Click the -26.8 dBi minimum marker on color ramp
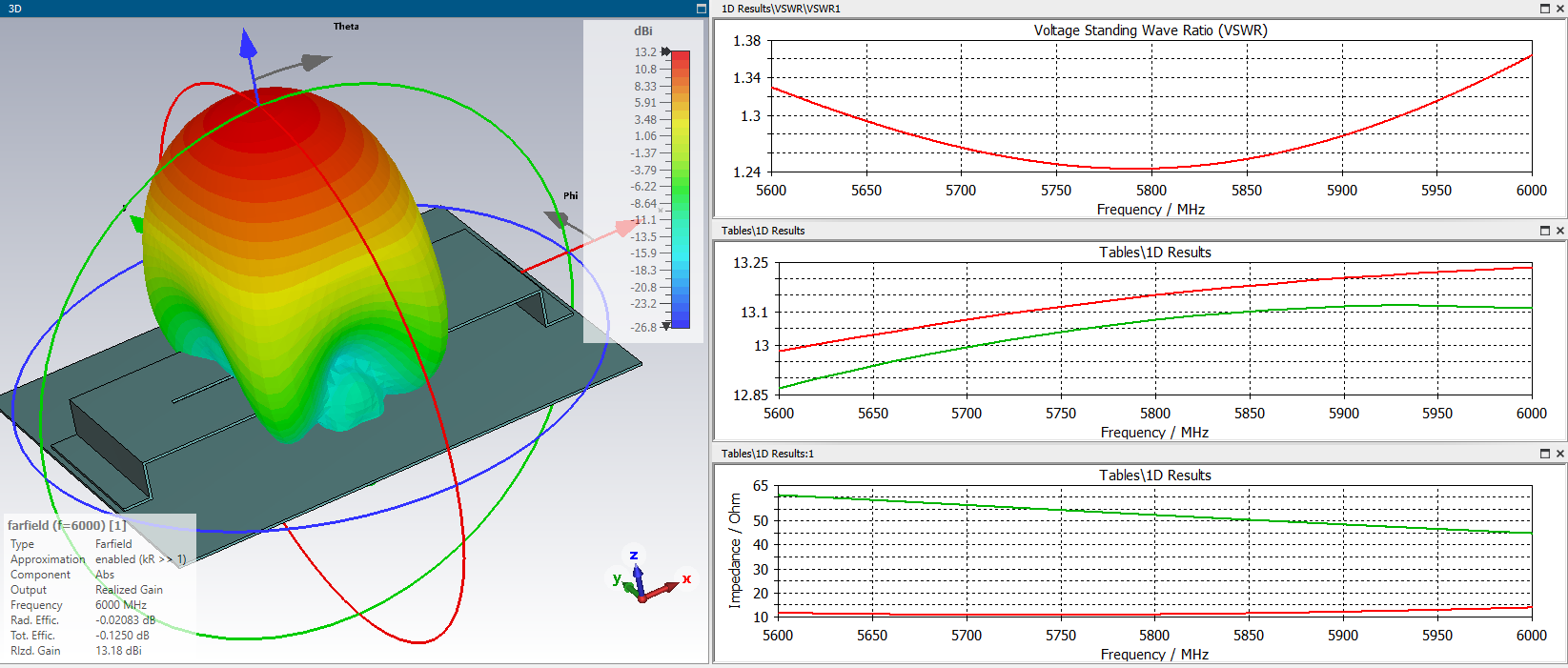Viewport: 1568px width, 668px height. pos(666,326)
